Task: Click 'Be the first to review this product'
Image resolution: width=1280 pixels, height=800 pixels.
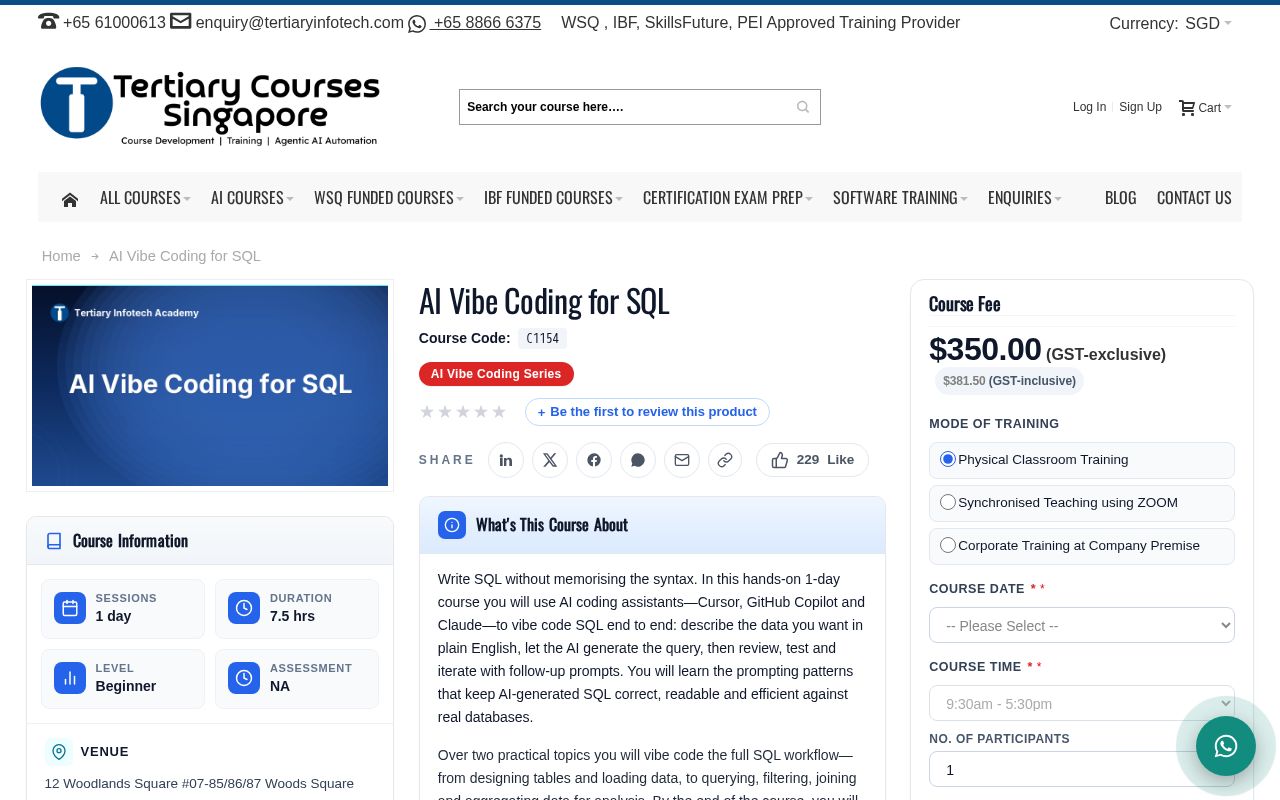Action: click(647, 412)
